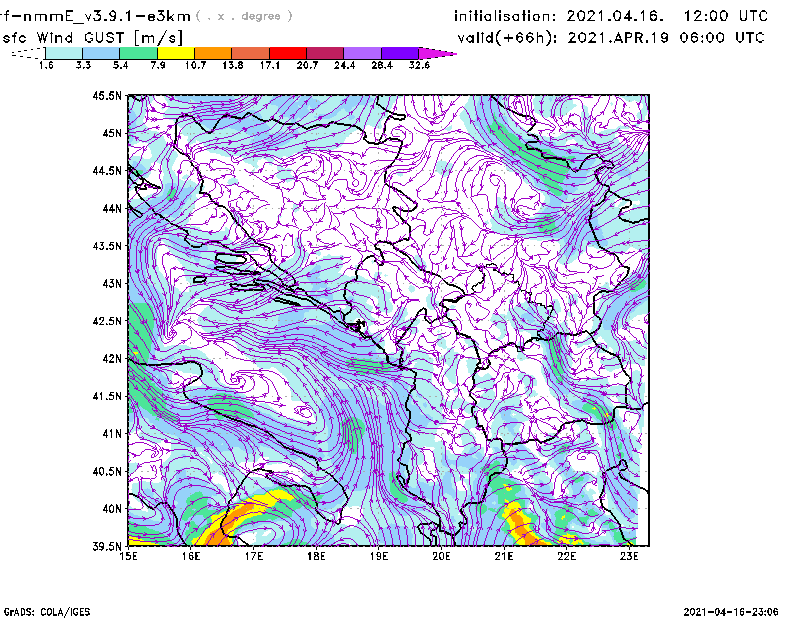Click the 45N latitude label
Viewport: 800px width, 618px height.
pos(112,133)
